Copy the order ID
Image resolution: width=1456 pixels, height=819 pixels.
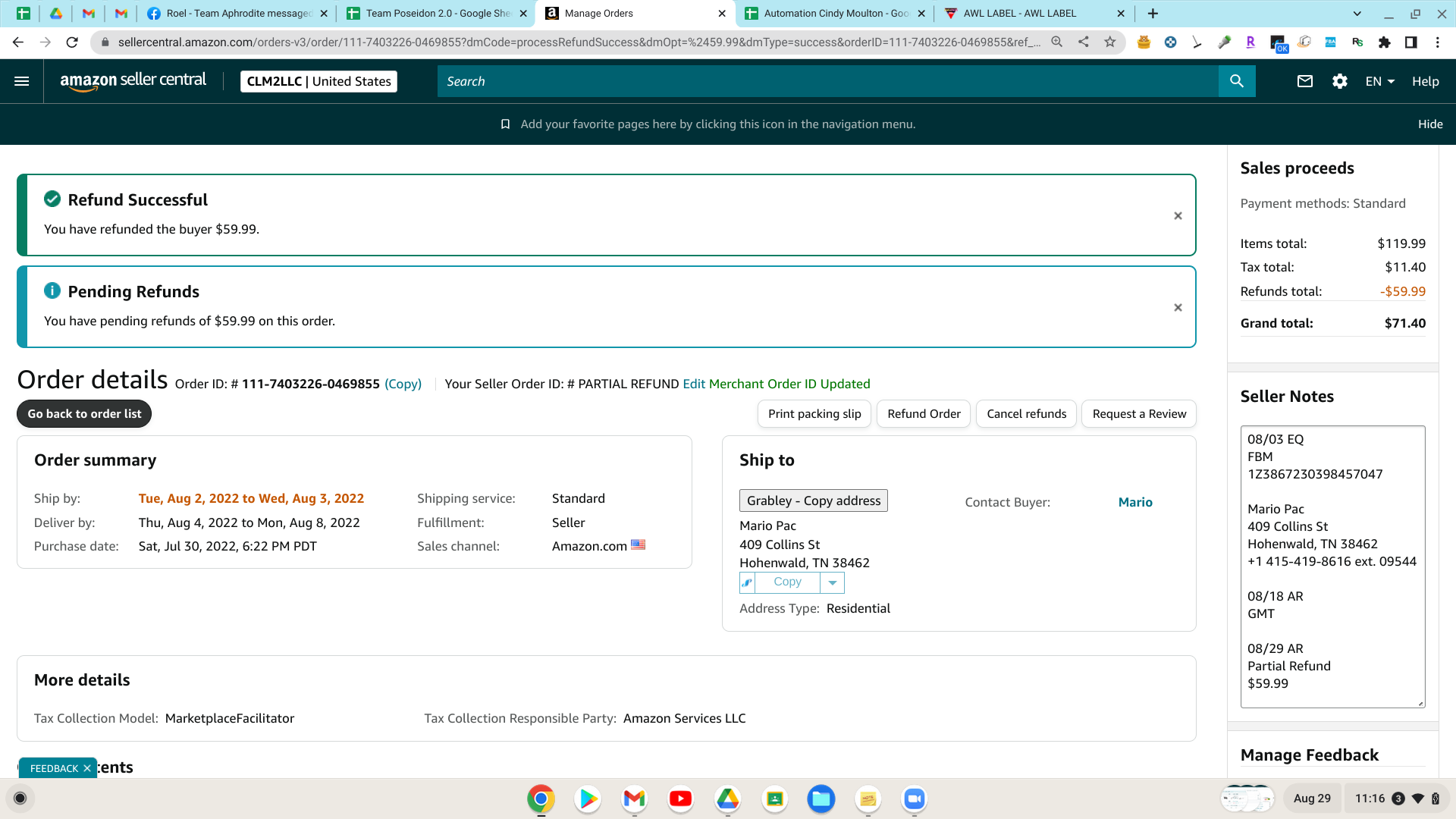pyautogui.click(x=403, y=384)
